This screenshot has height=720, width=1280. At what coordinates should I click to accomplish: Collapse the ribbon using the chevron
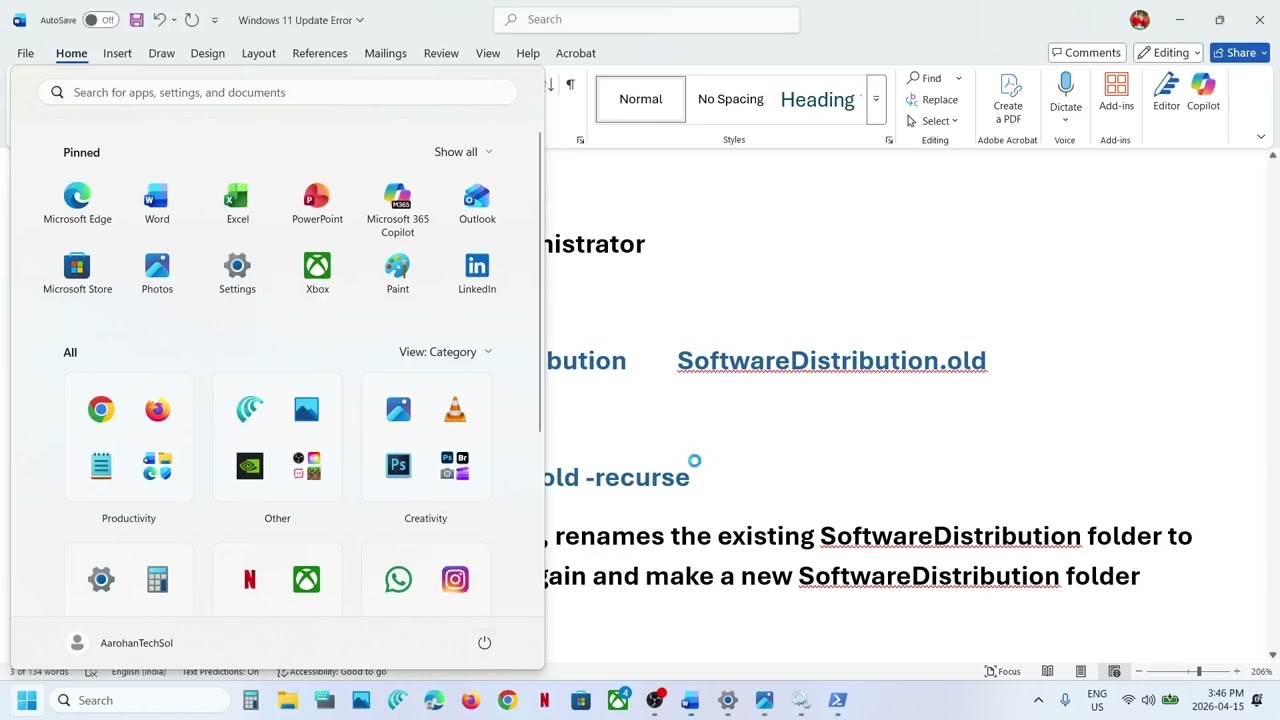(x=1261, y=137)
